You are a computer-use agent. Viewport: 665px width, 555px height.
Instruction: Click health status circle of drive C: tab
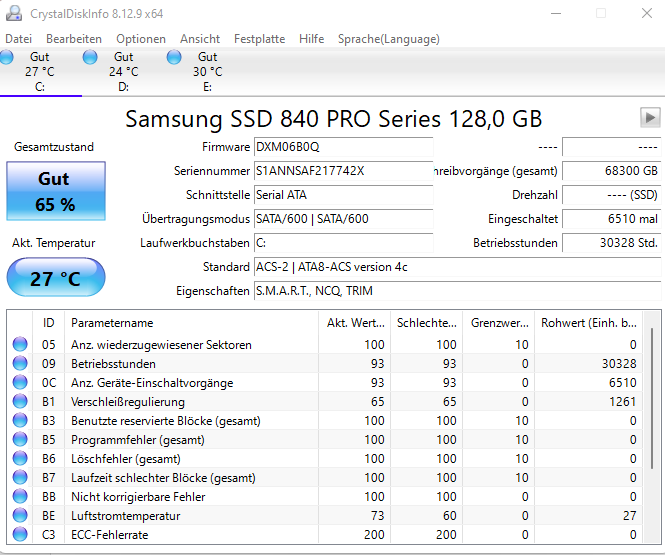tap(6, 57)
